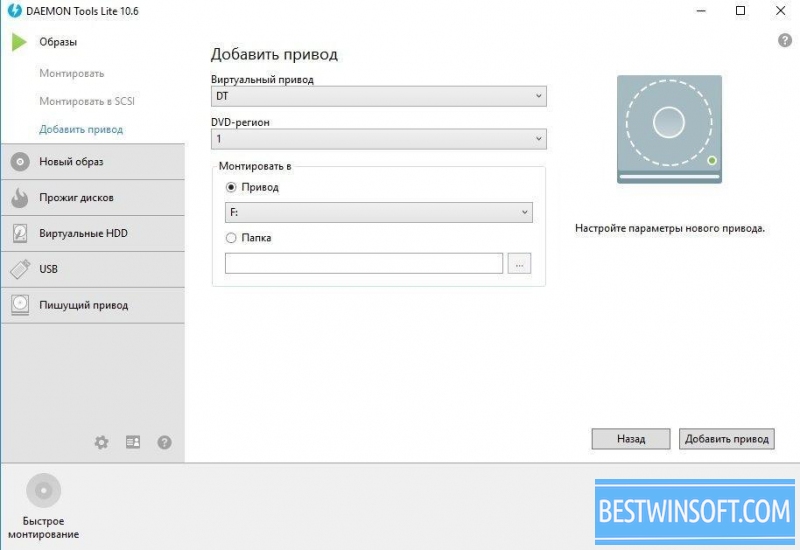Image resolution: width=800 pixels, height=550 pixels.
Task: Open the Пишущий привод section
Action: click(x=93, y=305)
